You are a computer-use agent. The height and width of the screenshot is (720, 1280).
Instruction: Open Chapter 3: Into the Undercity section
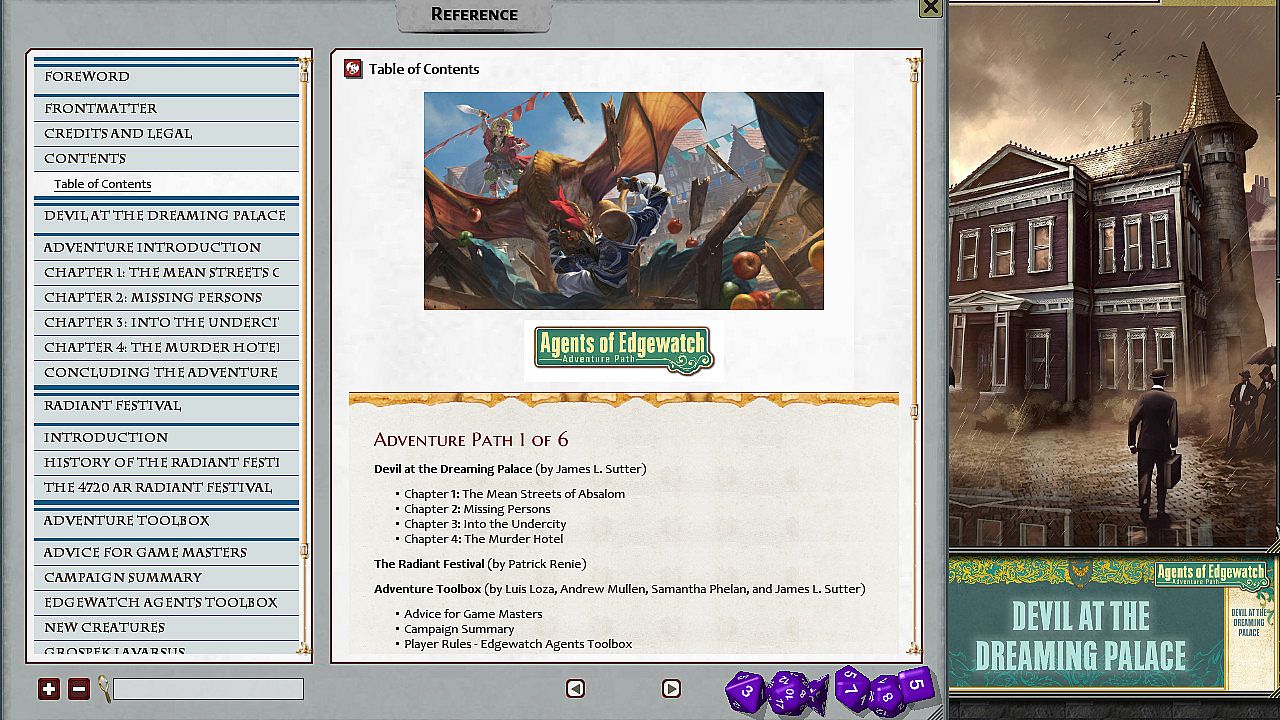pyautogui.click(x=166, y=322)
